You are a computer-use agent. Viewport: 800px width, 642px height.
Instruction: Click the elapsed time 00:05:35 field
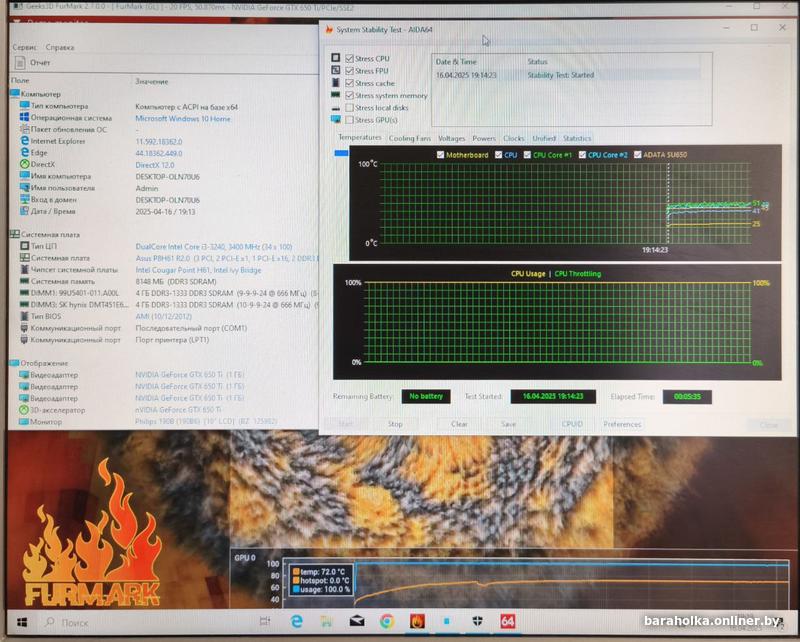pyautogui.click(x=687, y=397)
